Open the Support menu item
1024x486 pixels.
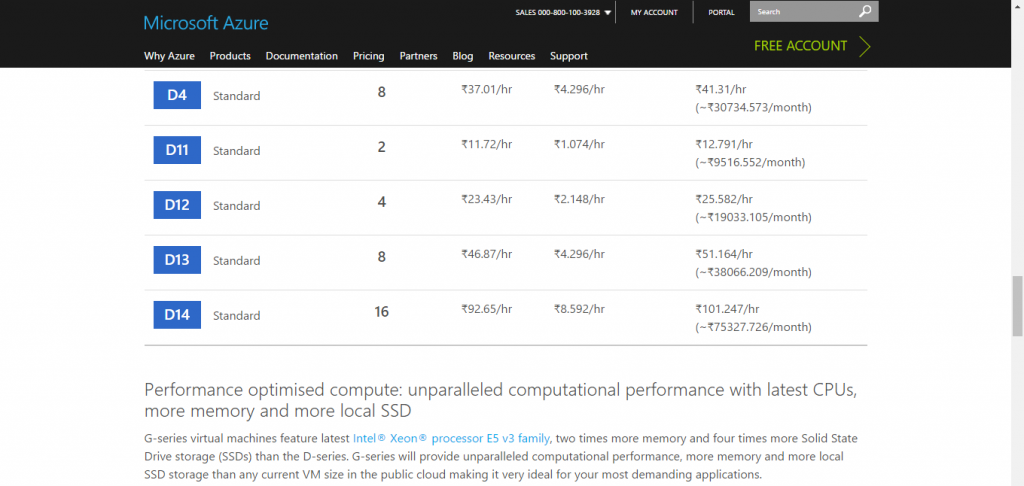click(x=568, y=56)
